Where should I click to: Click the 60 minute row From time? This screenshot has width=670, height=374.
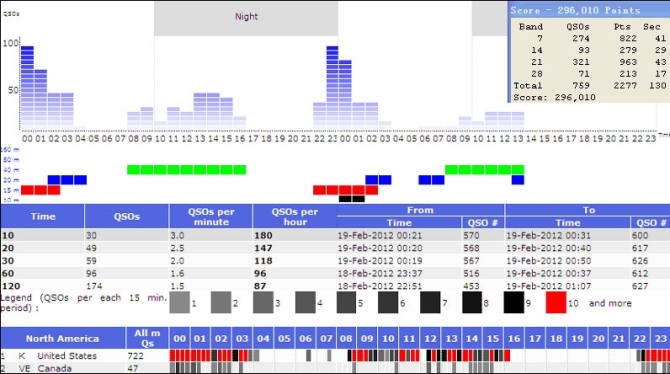tap(380, 274)
